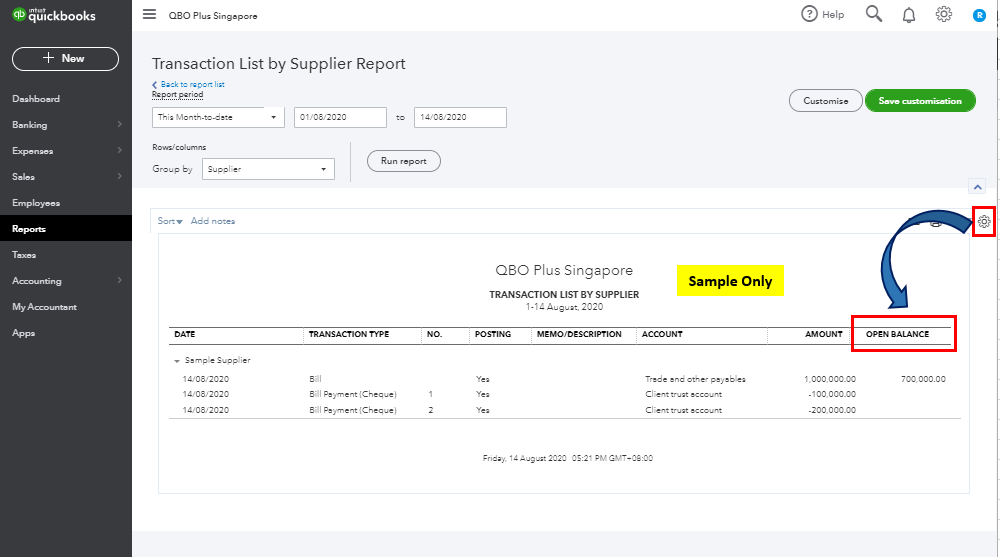Click the MEMO/DESCRIPTION column header
The image size is (1000, 557).
(579, 334)
